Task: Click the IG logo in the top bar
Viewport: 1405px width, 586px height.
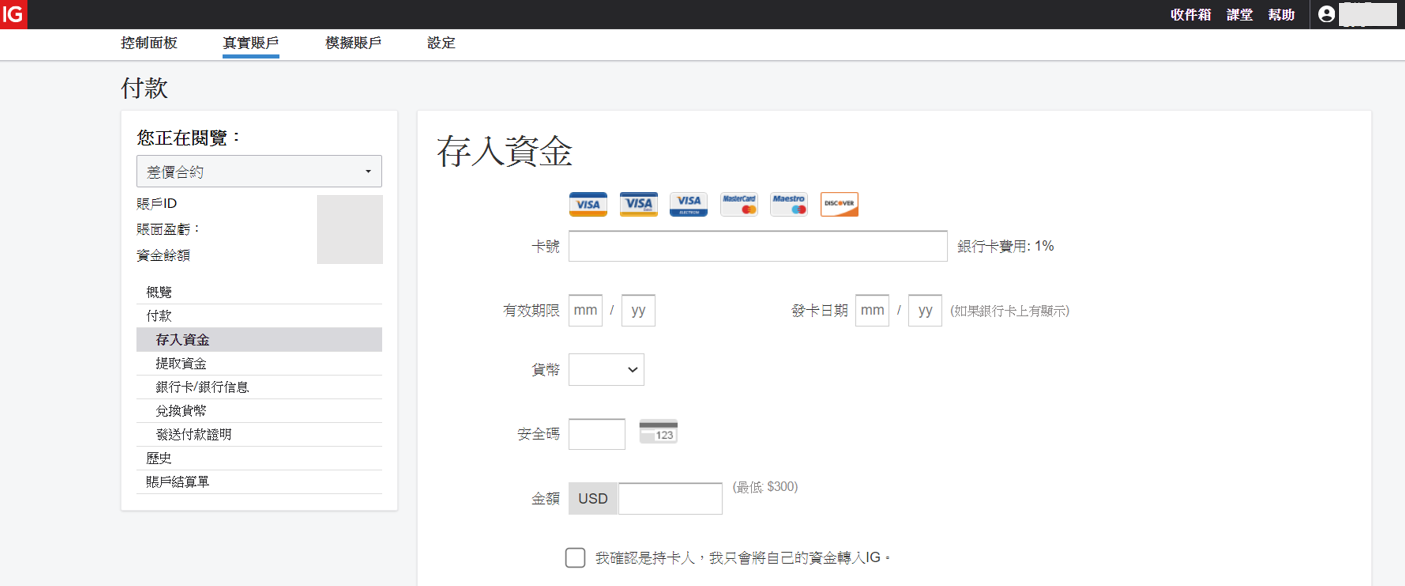Action: 14,14
